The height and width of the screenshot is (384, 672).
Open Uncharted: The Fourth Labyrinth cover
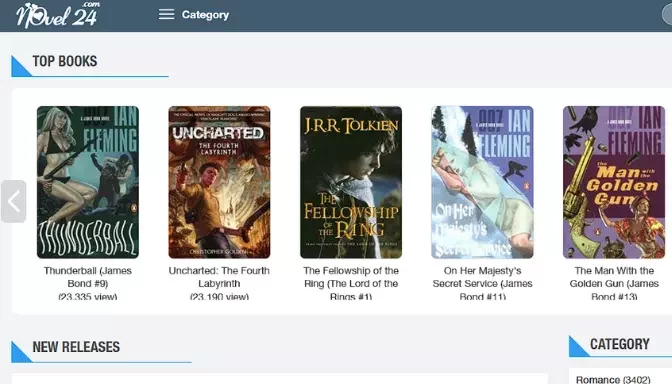point(219,182)
